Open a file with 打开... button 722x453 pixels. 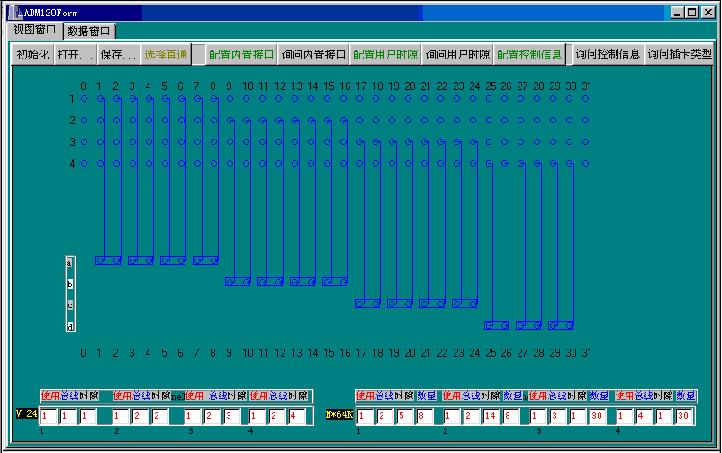coord(74,54)
